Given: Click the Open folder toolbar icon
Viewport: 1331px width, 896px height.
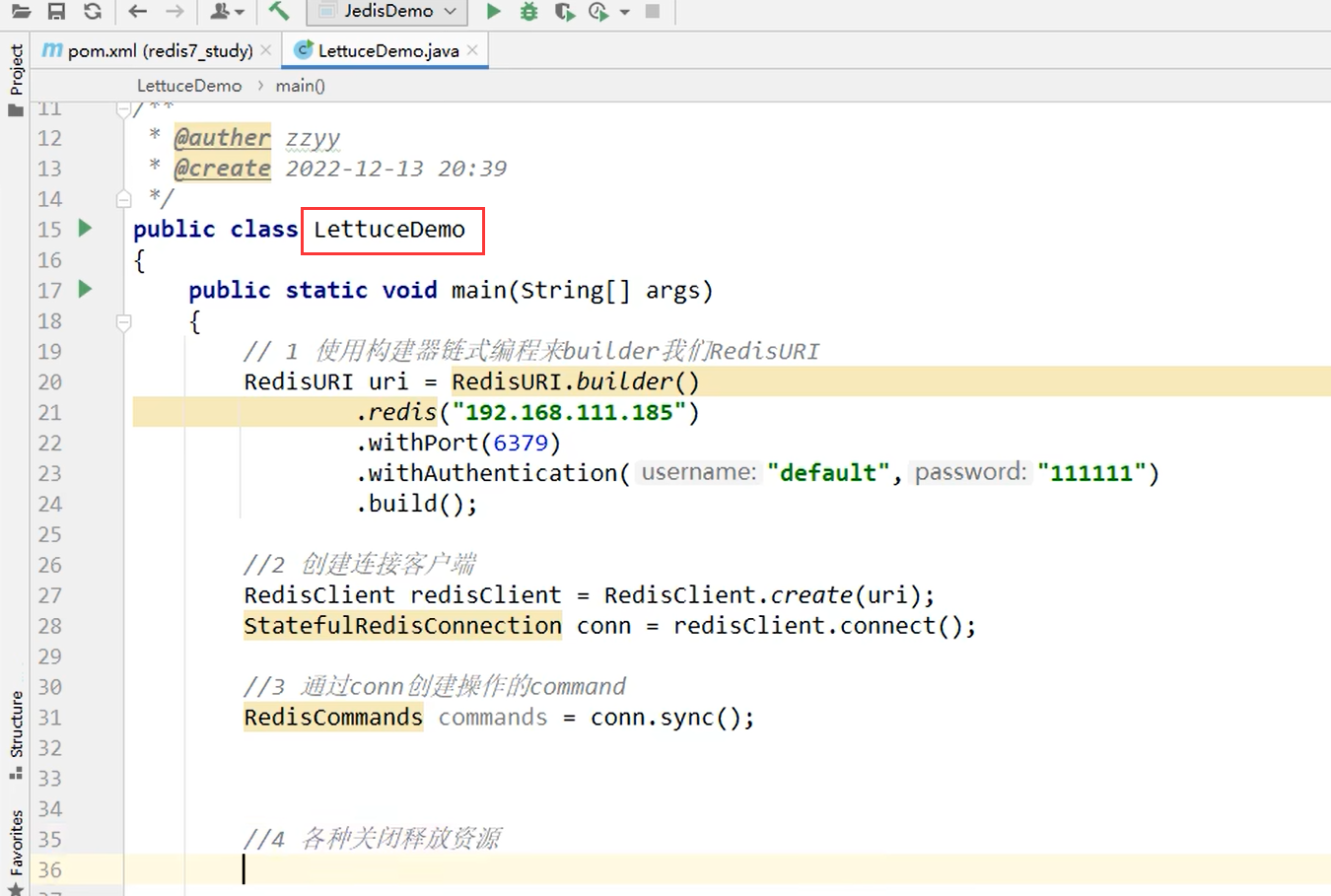Looking at the screenshot, I should [21, 12].
